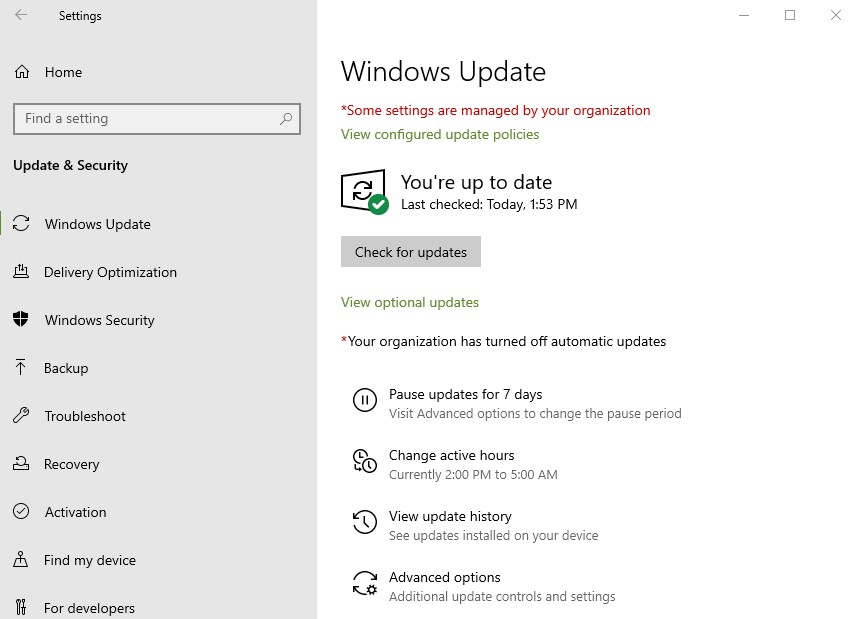Go to Windows Security section
The width and height of the screenshot is (854, 619).
[100, 320]
